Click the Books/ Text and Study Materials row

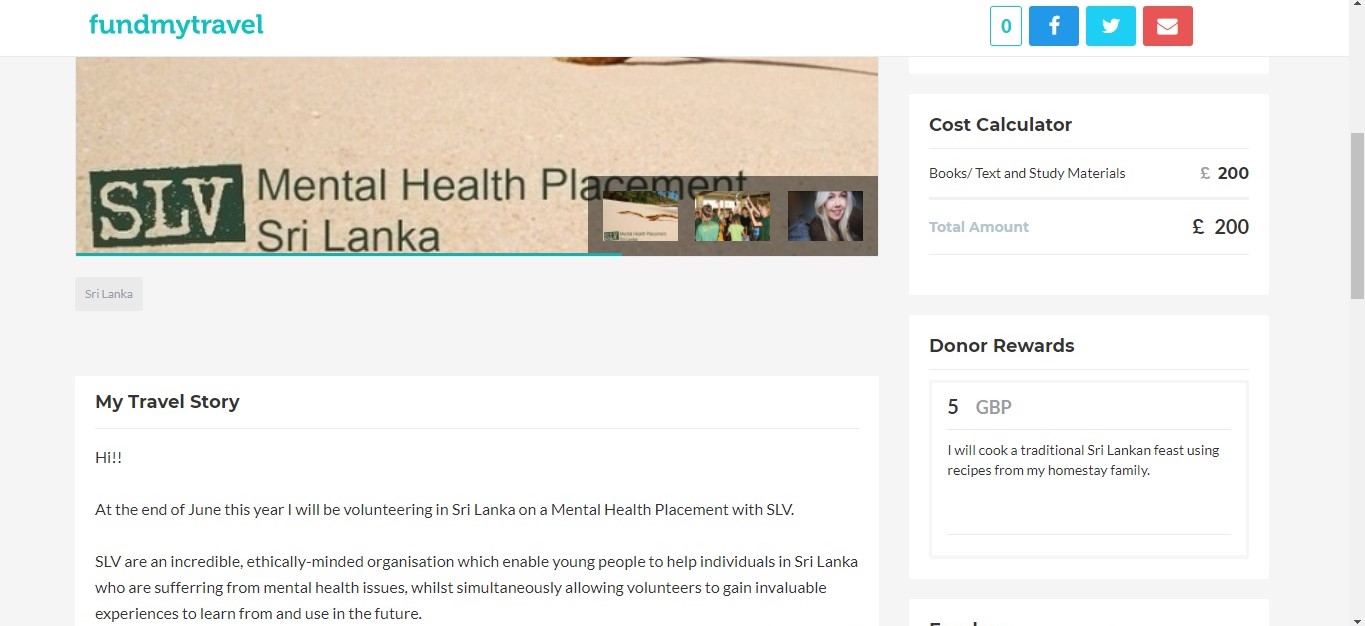coord(1089,173)
